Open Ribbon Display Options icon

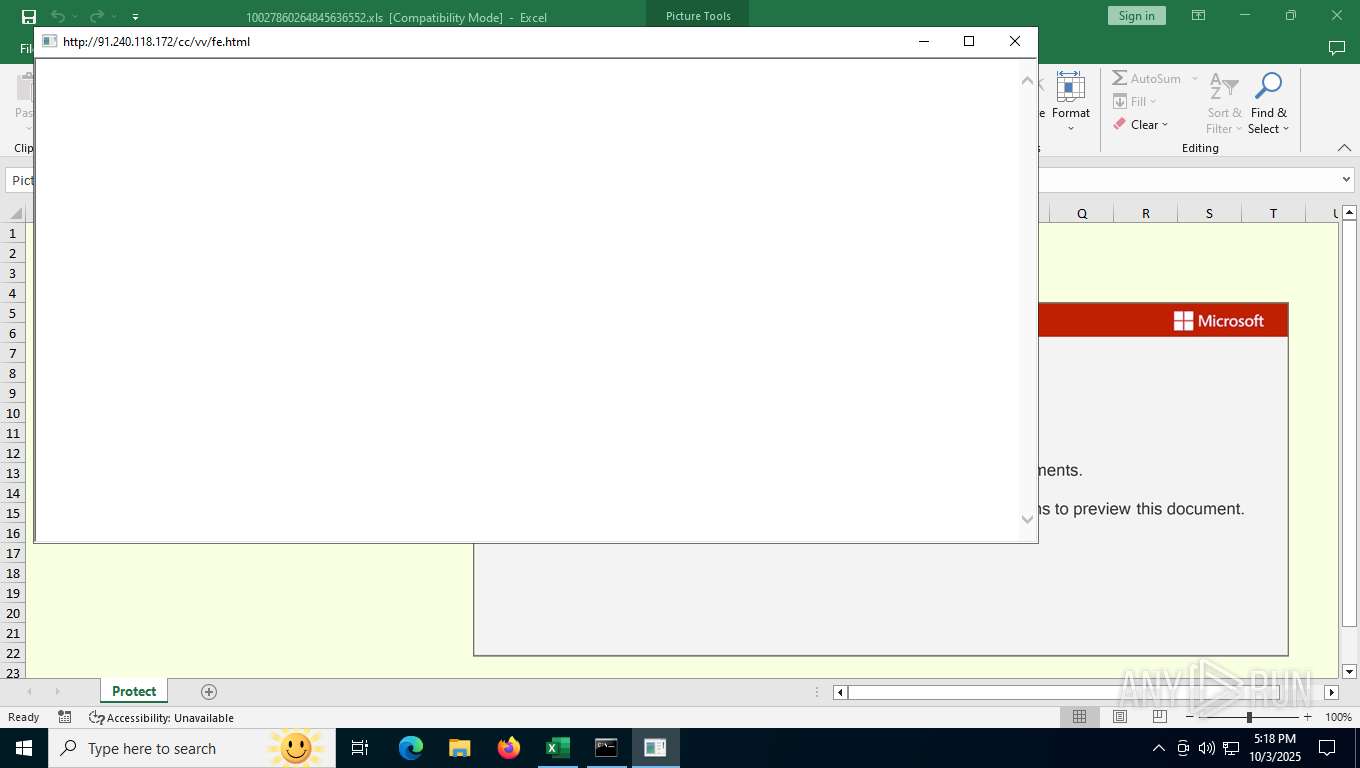click(x=1198, y=16)
